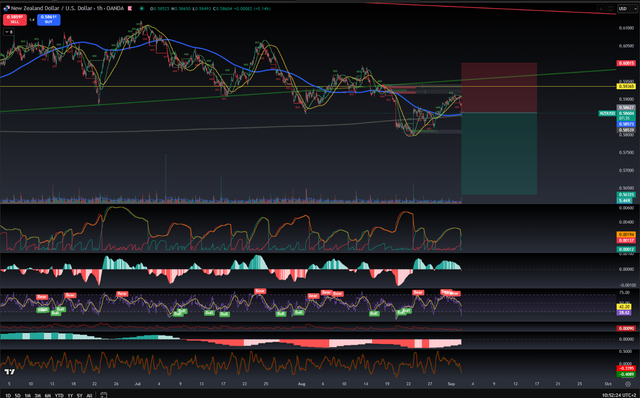Select the teal profit zone of the short position
This screenshot has height=398, width=640.
point(499,153)
